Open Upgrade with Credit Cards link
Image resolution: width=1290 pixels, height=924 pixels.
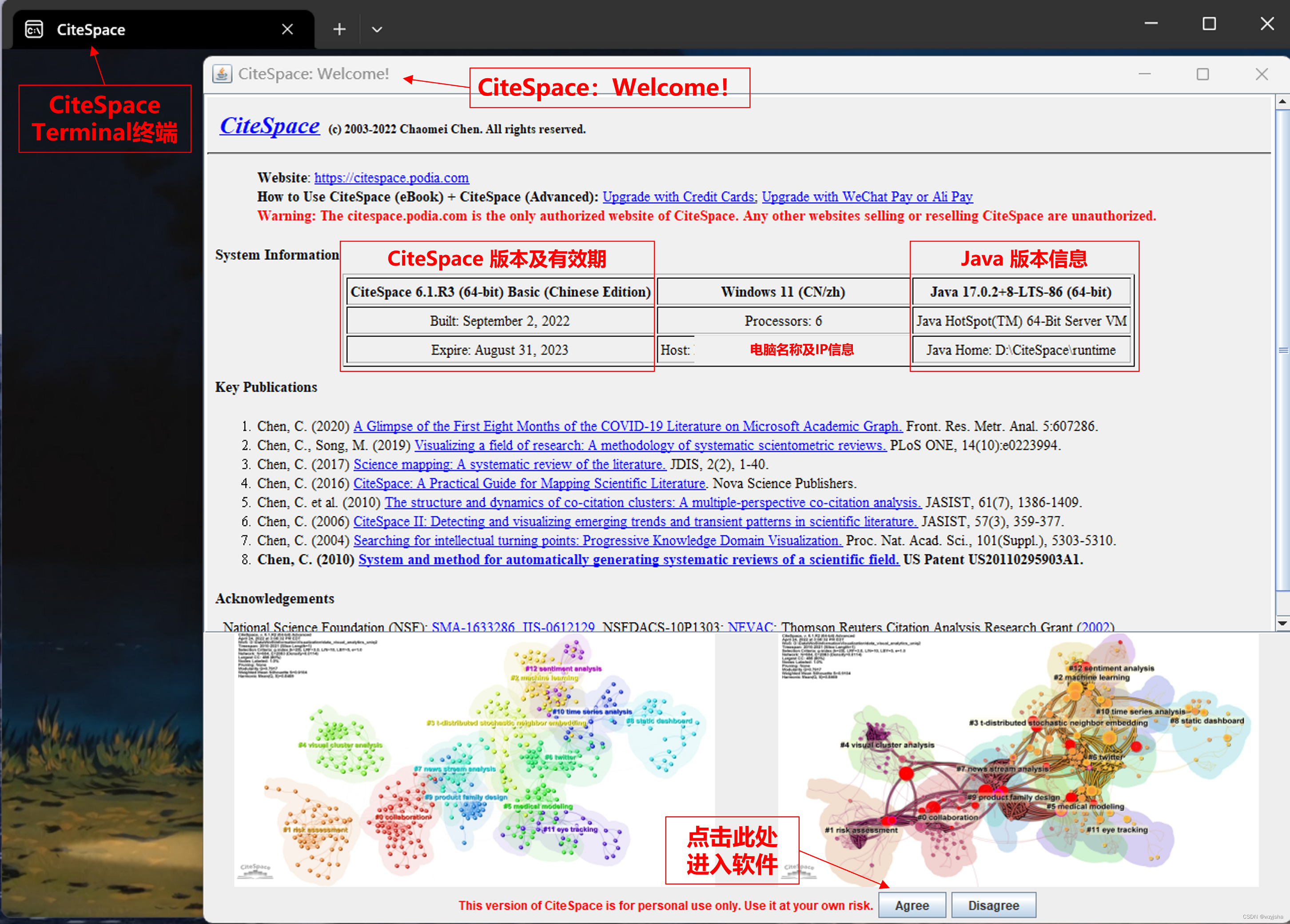click(680, 197)
